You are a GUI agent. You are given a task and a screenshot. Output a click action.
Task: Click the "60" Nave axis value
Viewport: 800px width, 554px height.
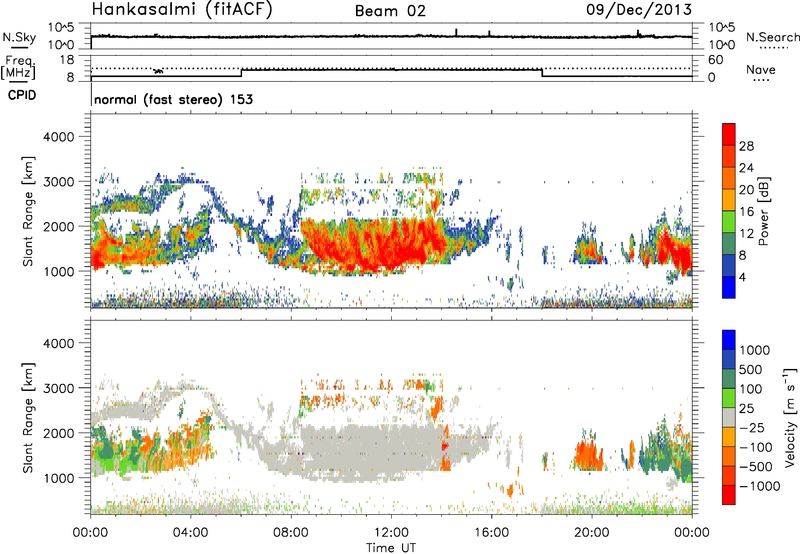coord(715,60)
